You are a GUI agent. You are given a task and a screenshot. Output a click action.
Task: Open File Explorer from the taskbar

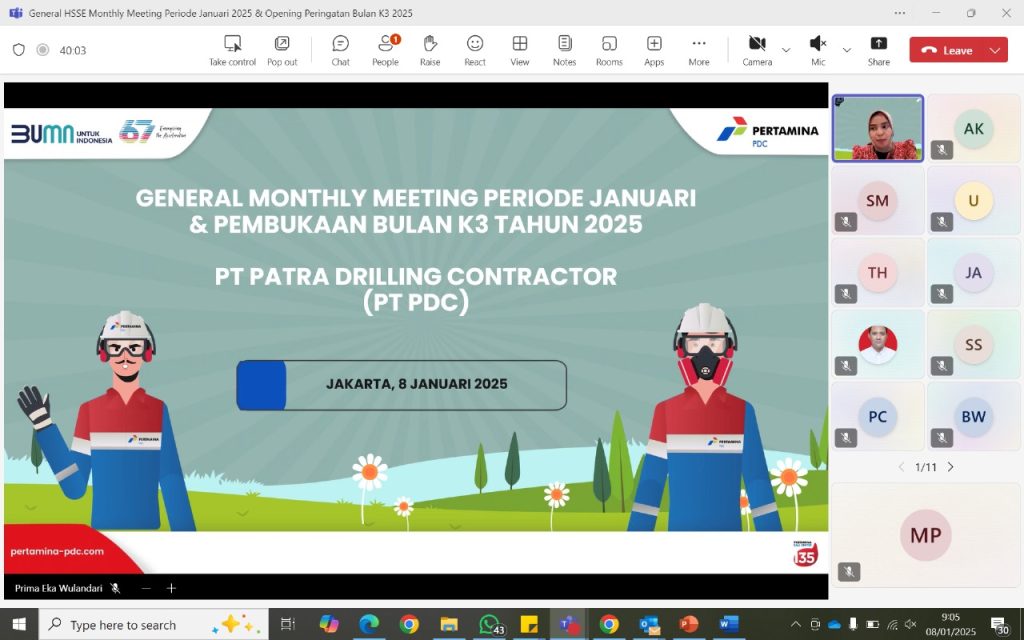[x=449, y=624]
